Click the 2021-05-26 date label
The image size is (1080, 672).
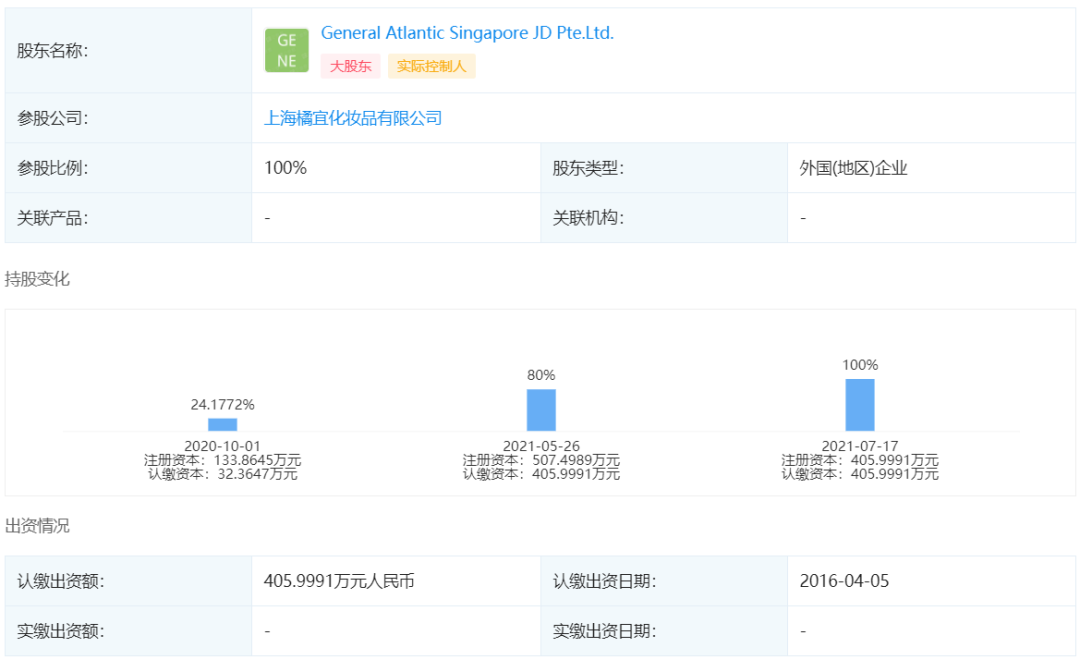[x=541, y=446]
